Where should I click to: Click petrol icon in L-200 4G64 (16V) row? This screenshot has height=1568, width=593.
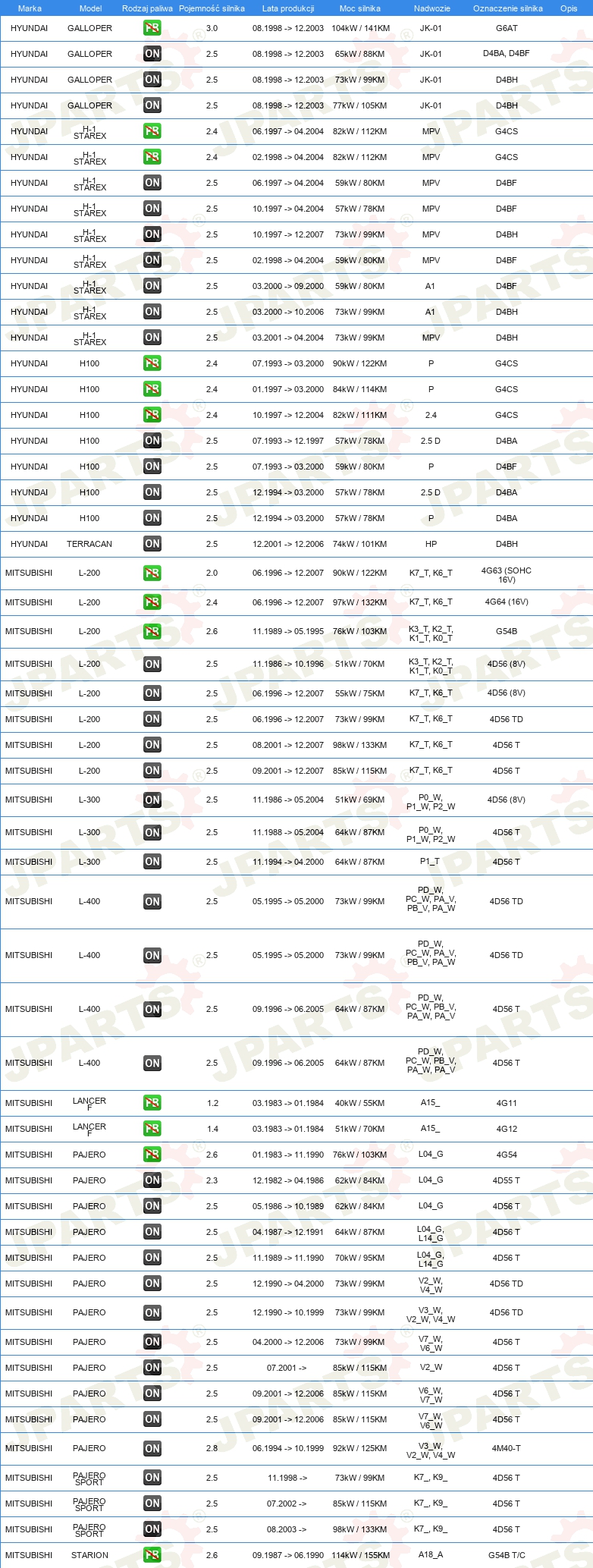click(152, 602)
